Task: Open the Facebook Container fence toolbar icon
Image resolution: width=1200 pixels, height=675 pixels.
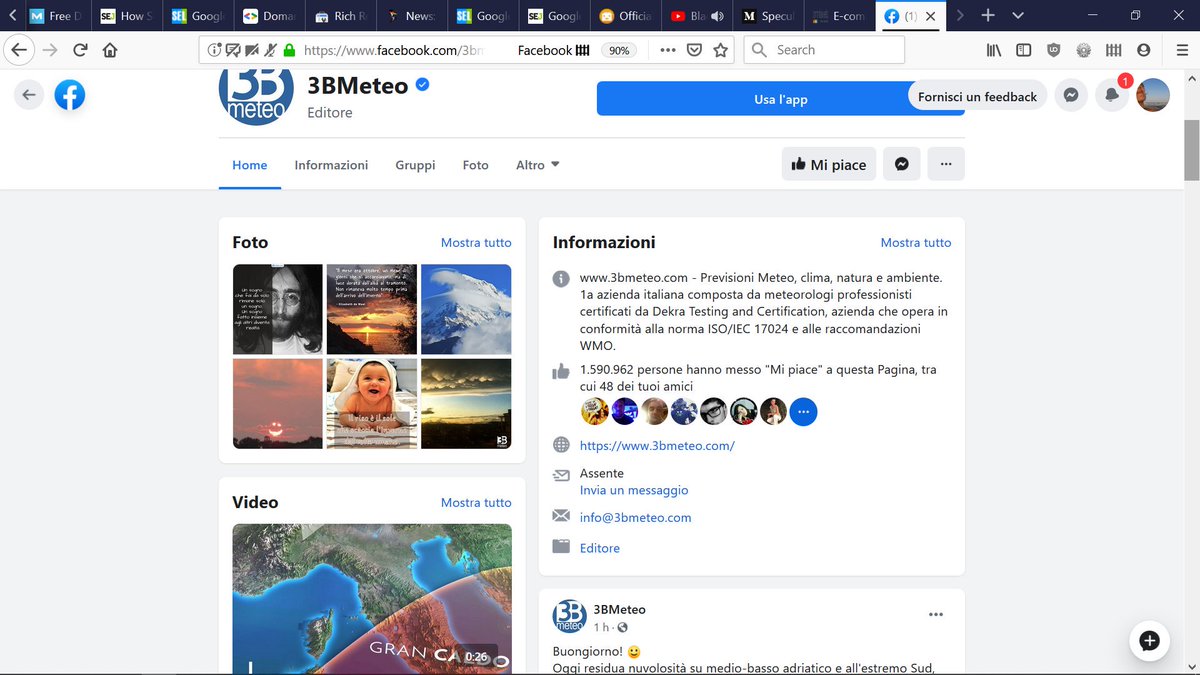Action: coord(1113,50)
